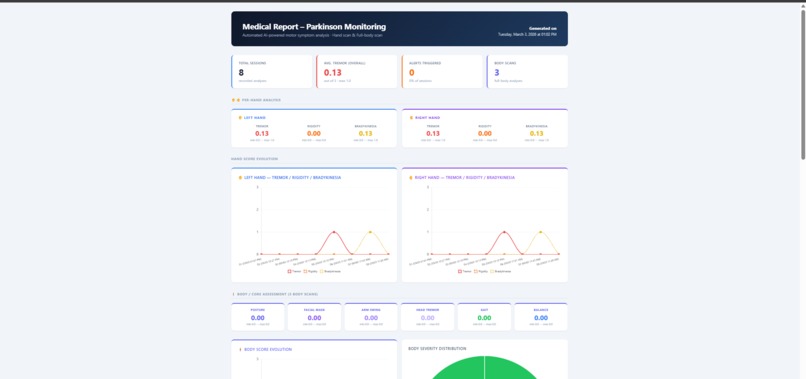Click the Head Tremor score 0.00
Screen dimensions: 806x379
427,318
